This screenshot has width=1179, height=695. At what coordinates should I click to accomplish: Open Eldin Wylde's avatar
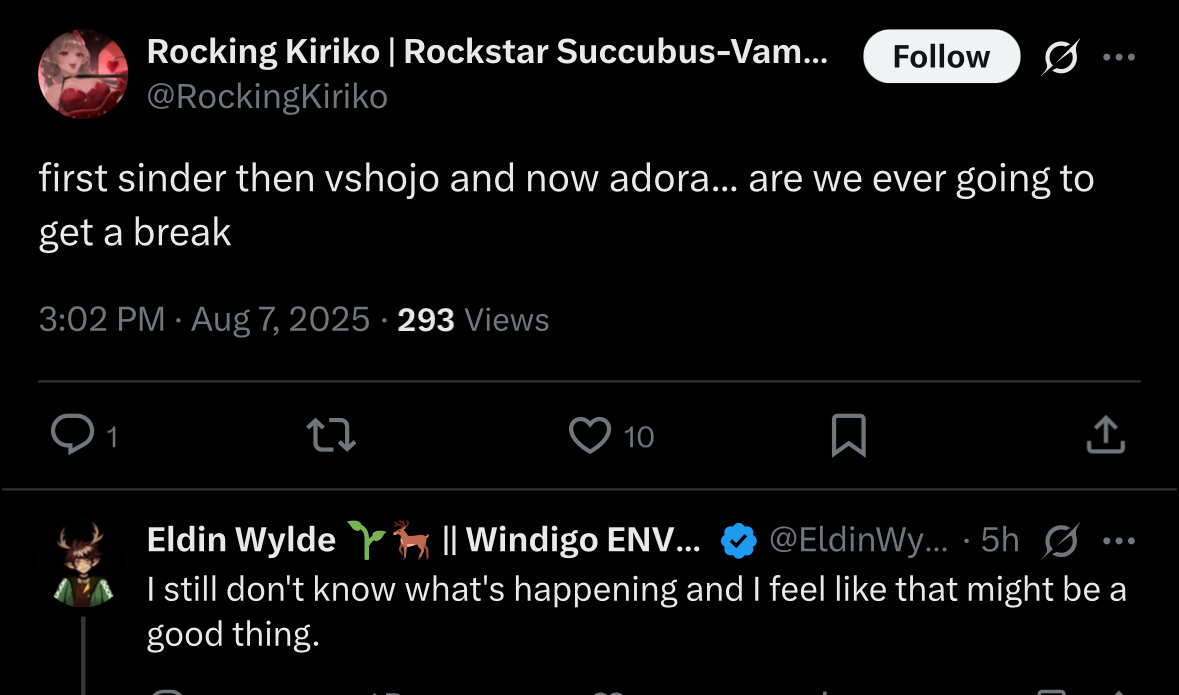[x=83, y=564]
